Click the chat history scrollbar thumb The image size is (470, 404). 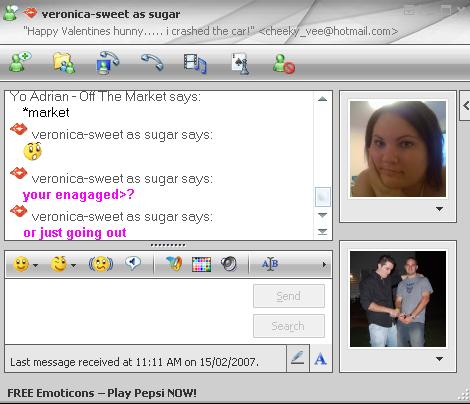pyautogui.click(x=322, y=197)
